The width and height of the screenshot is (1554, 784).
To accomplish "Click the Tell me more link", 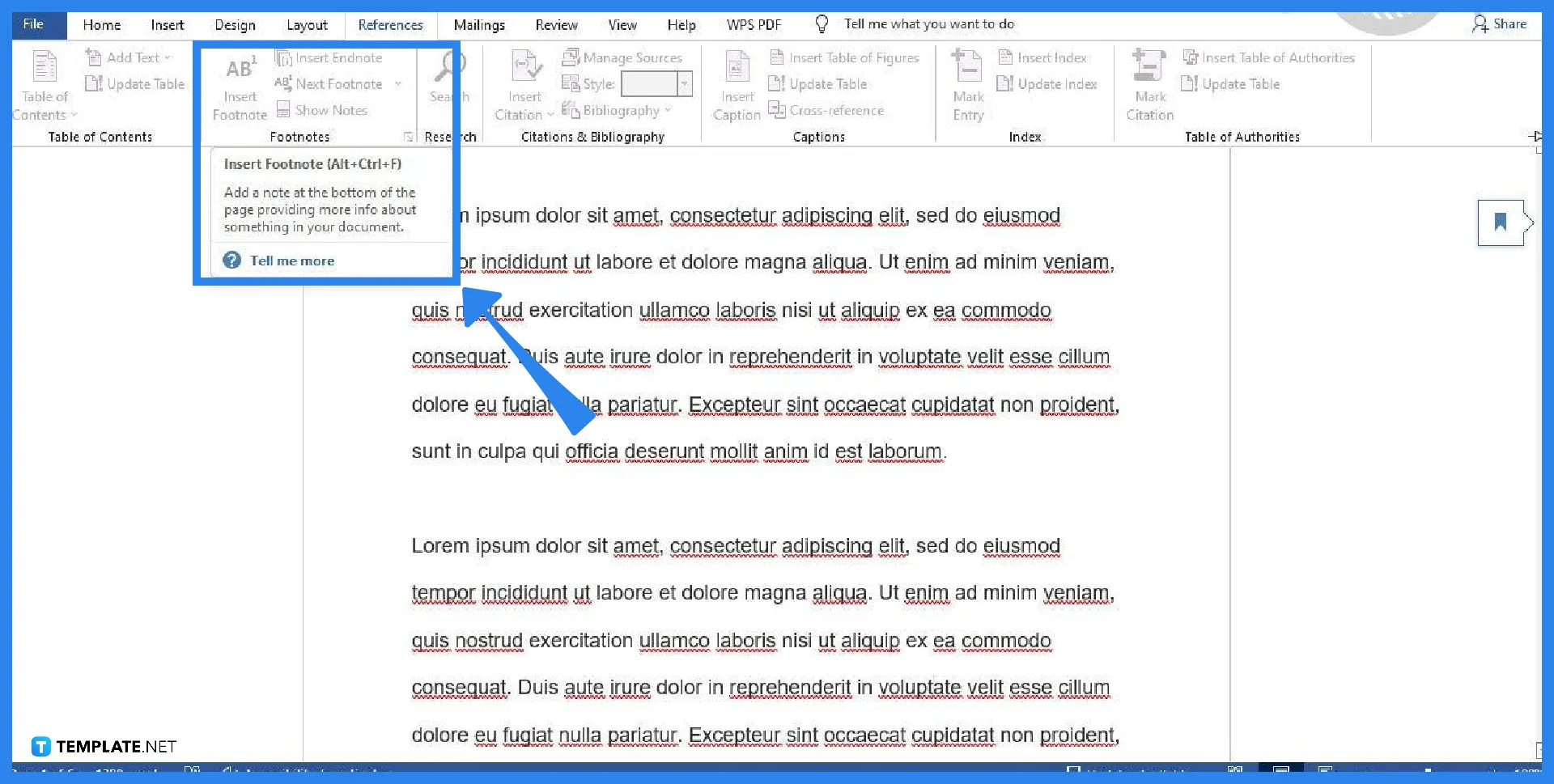I will click(x=292, y=260).
